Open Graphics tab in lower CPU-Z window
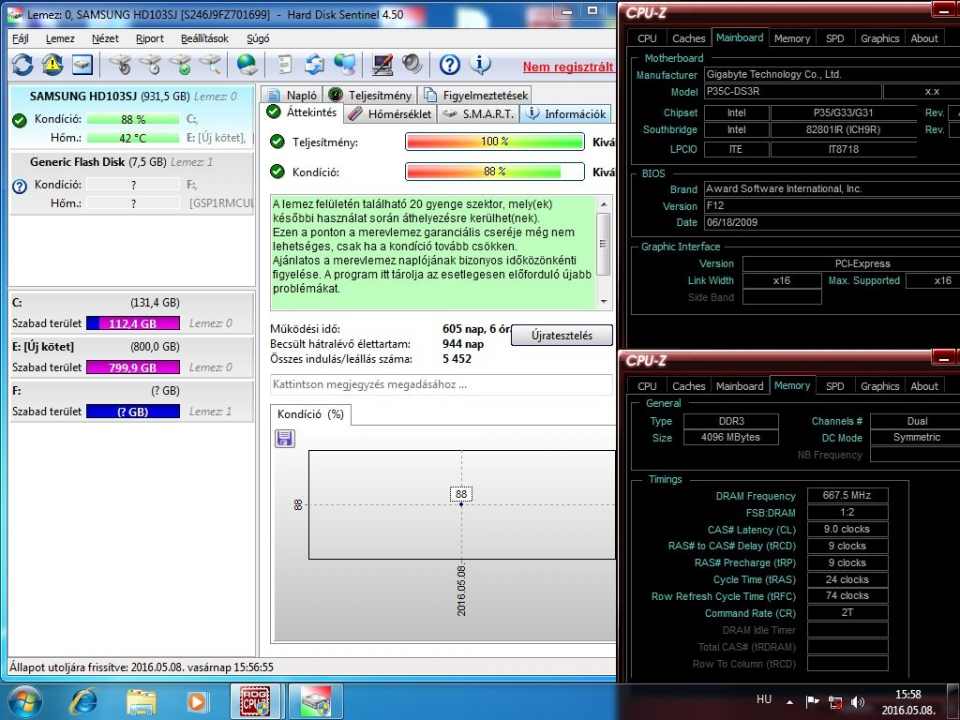This screenshot has width=960, height=720. 879,386
